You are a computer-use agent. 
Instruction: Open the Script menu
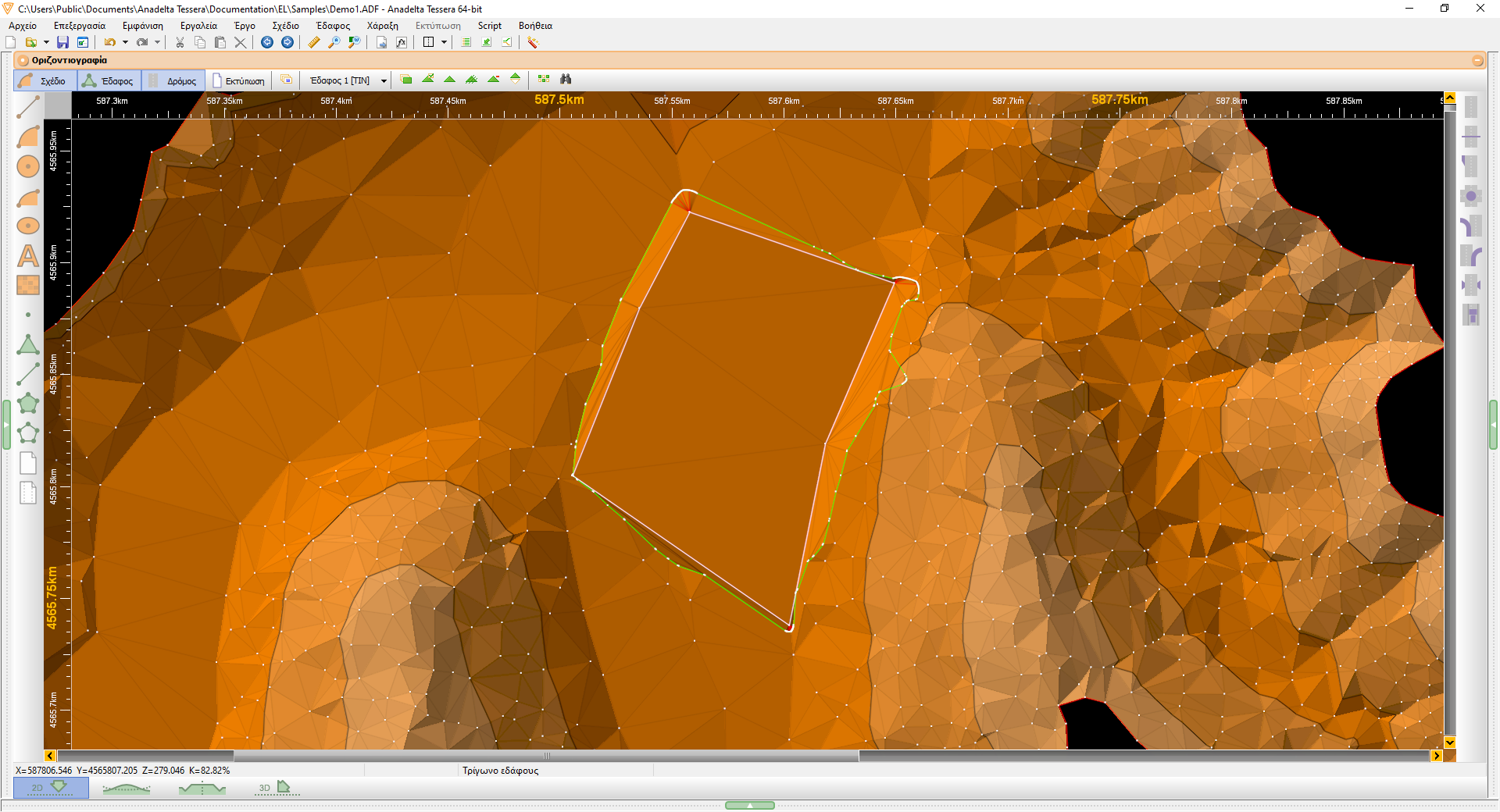[x=490, y=26]
